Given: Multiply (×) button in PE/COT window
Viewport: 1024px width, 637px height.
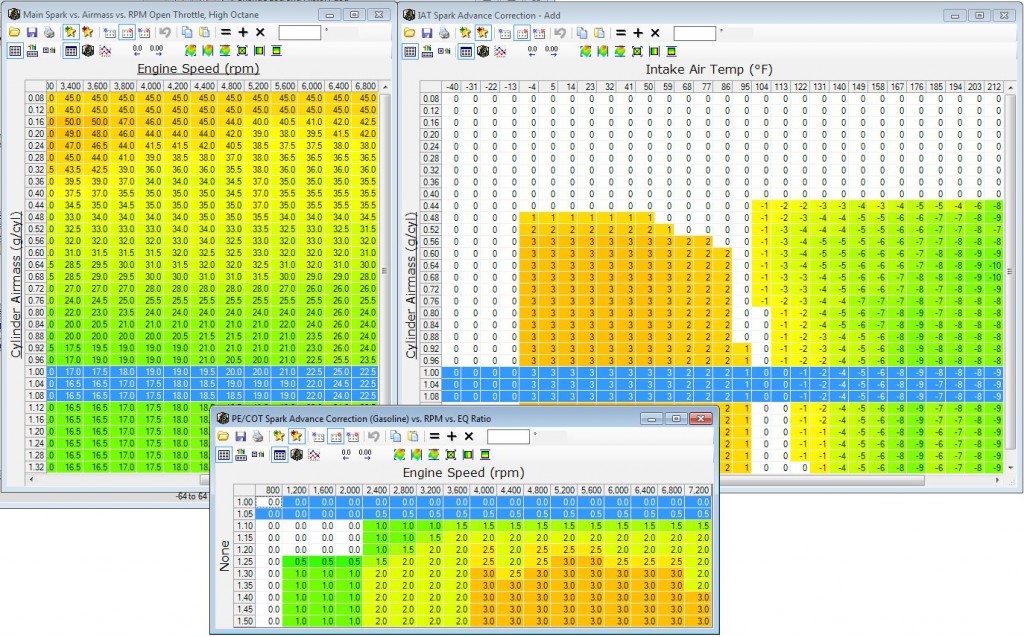Looking at the screenshot, I should point(469,436).
